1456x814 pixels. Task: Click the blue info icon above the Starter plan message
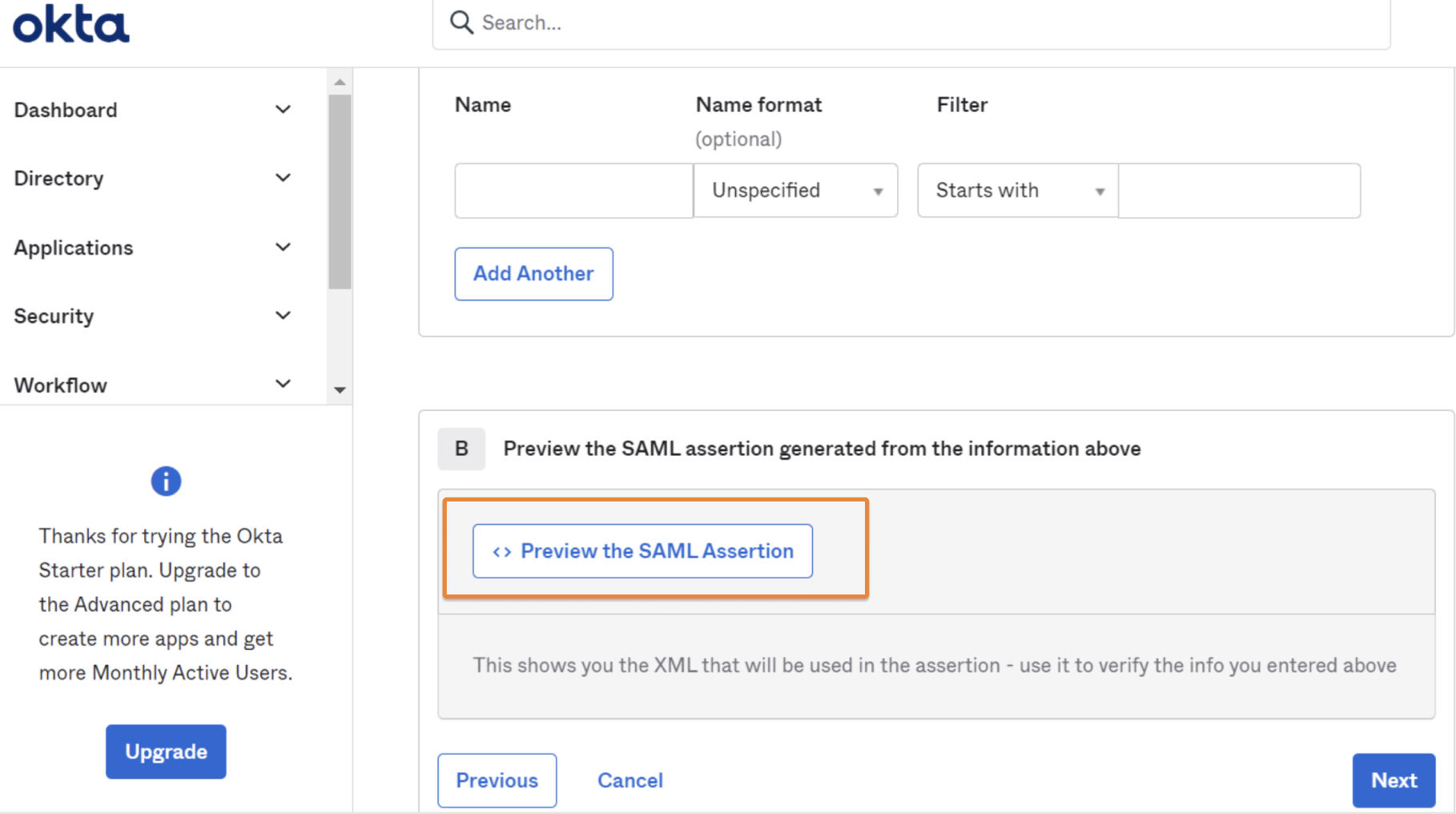pyautogui.click(x=165, y=481)
